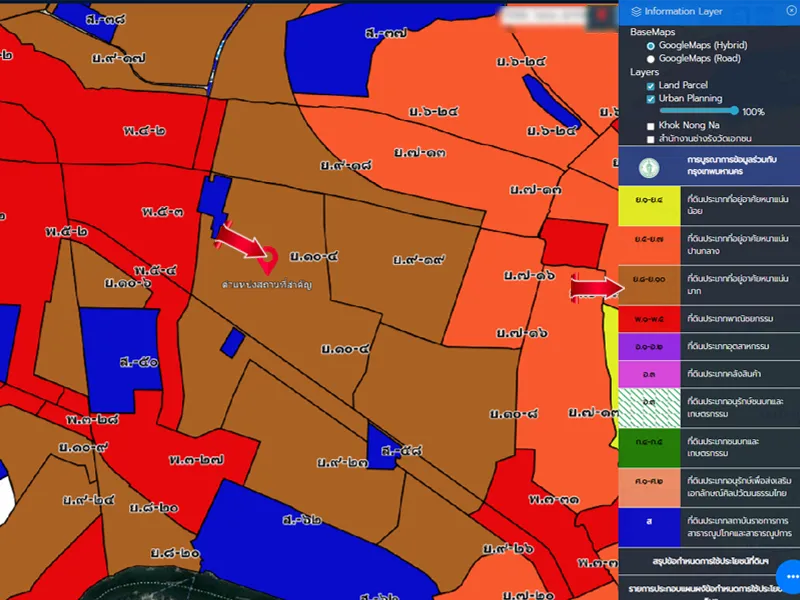The image size is (800, 600).
Task: Switch basemap to GoogleMaps (Road)
Action: [x=651, y=59]
